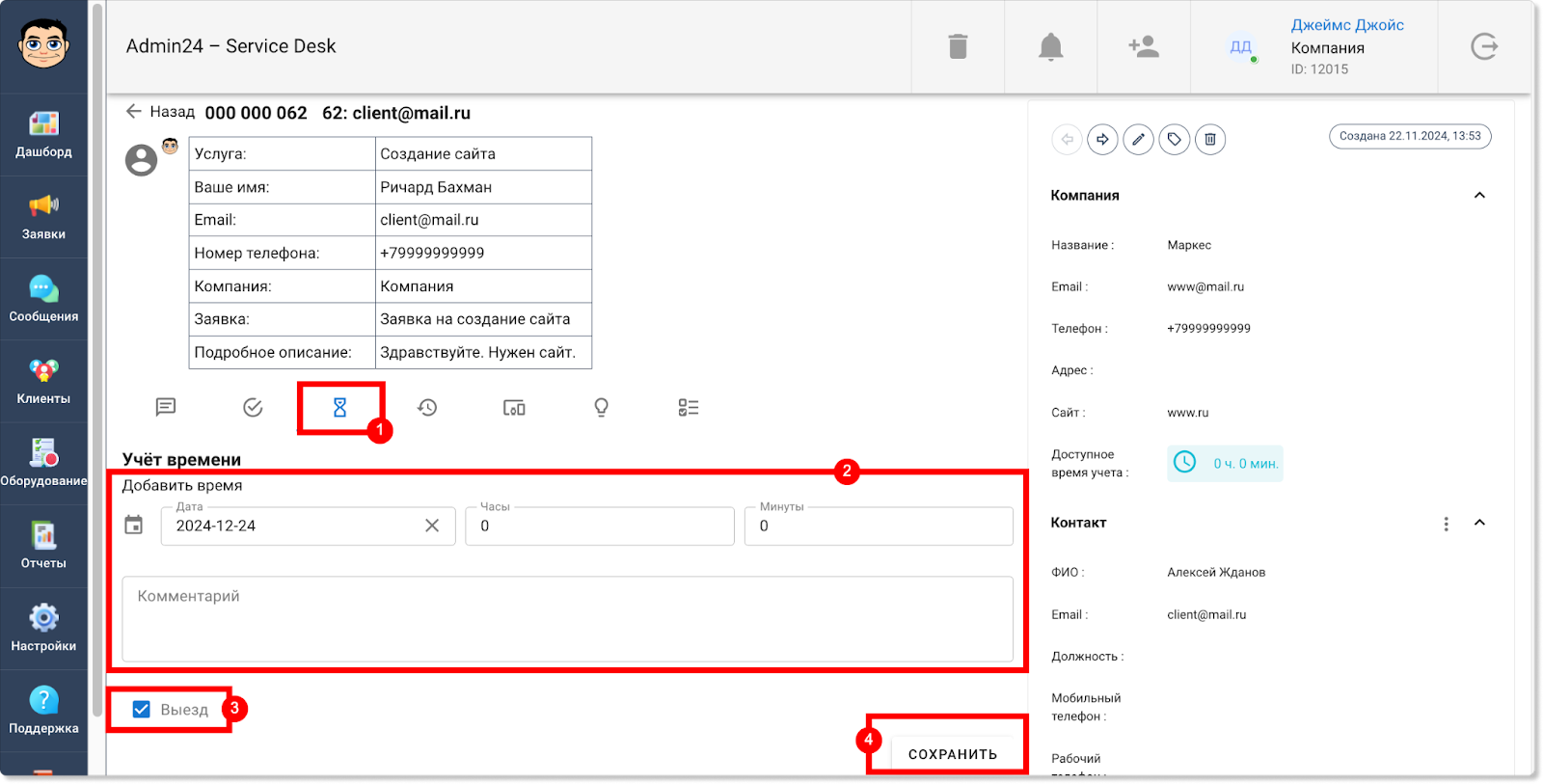This screenshot has height=784, width=1543.
Task: Click the trash icon in top header
Action: 958,46
